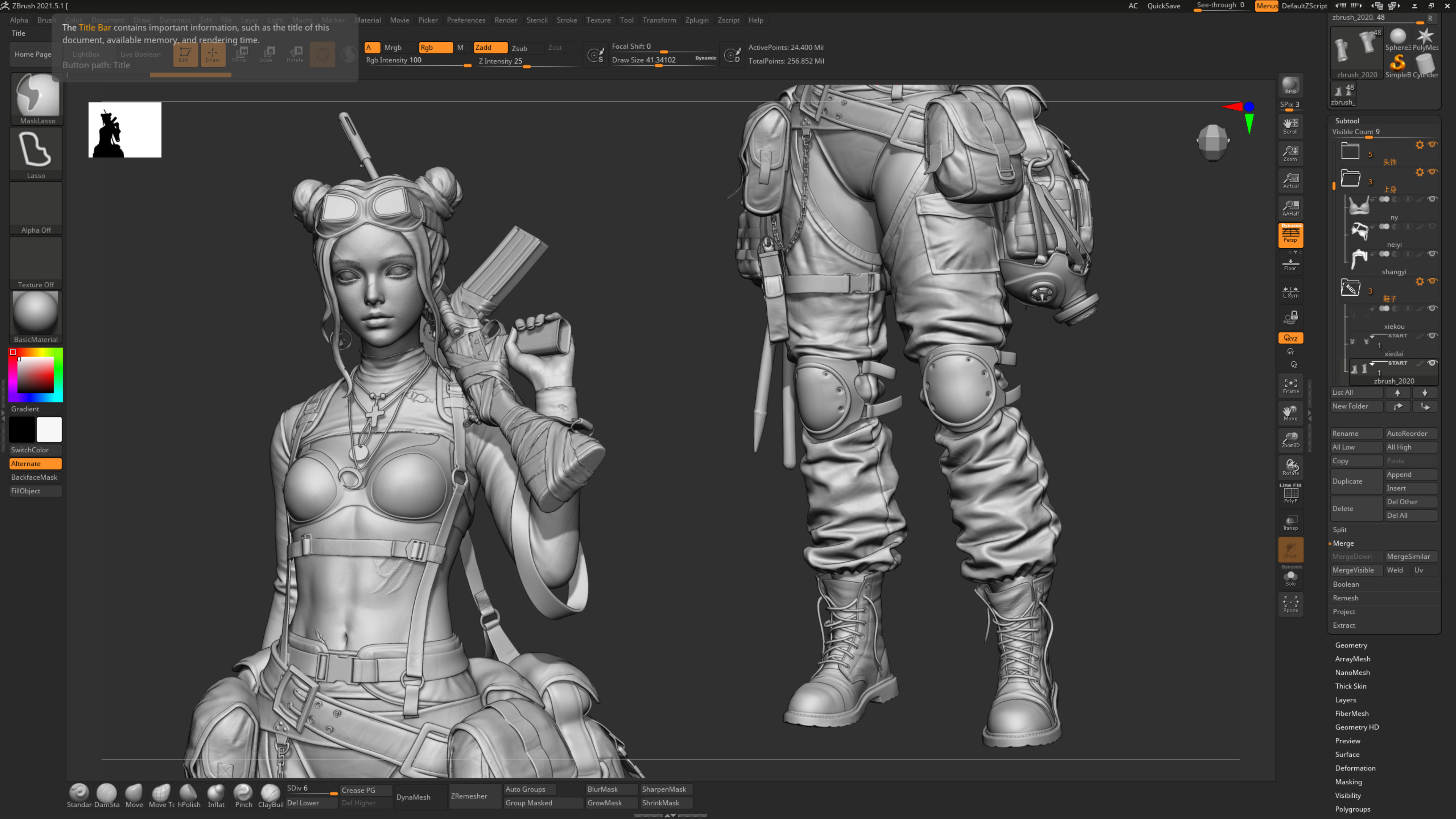This screenshot has height=819, width=1456.
Task: Toggle the Alternate color button
Action: point(35,463)
